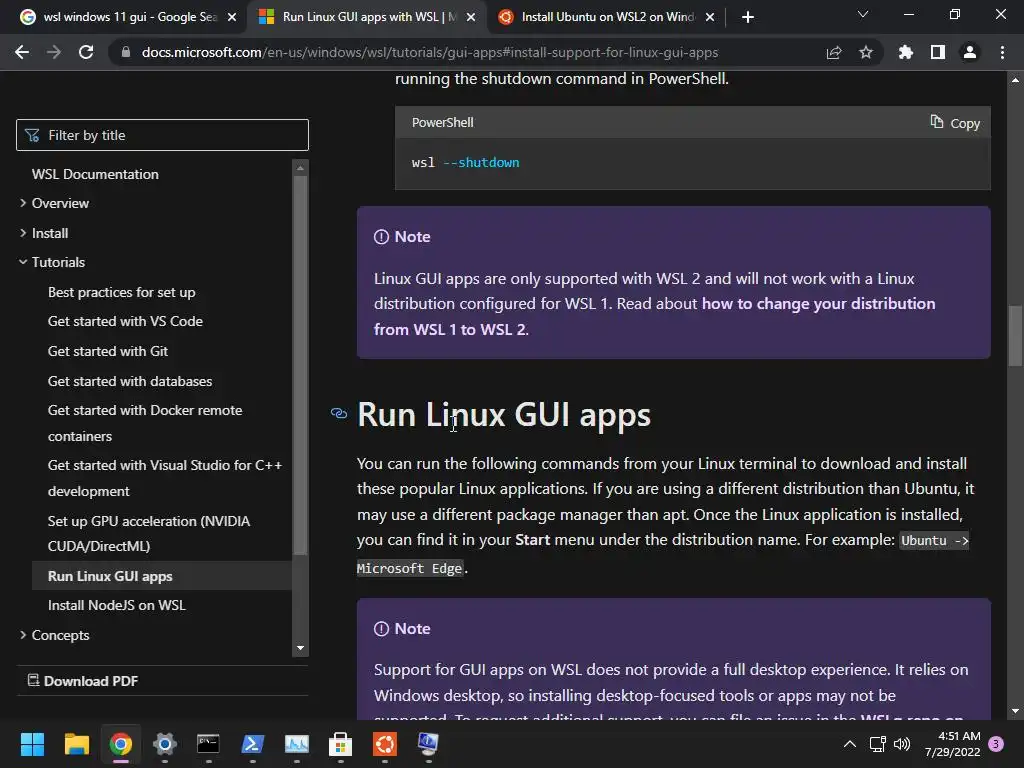Open Settings gear from taskbar
Viewport: 1024px width, 768px height.
[x=165, y=744]
